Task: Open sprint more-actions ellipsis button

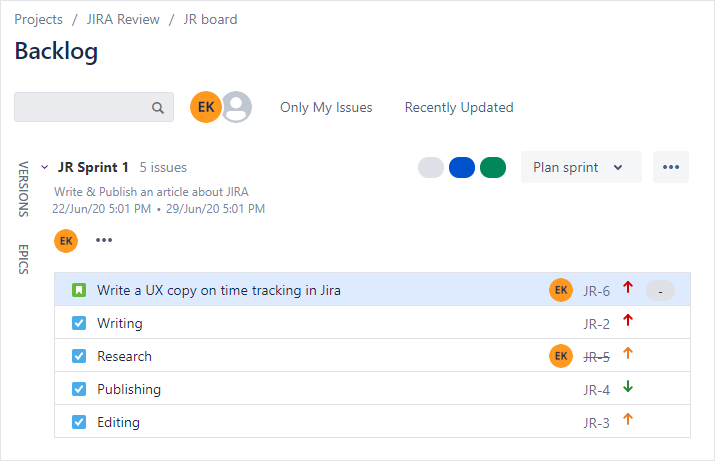Action: pyautogui.click(x=670, y=167)
